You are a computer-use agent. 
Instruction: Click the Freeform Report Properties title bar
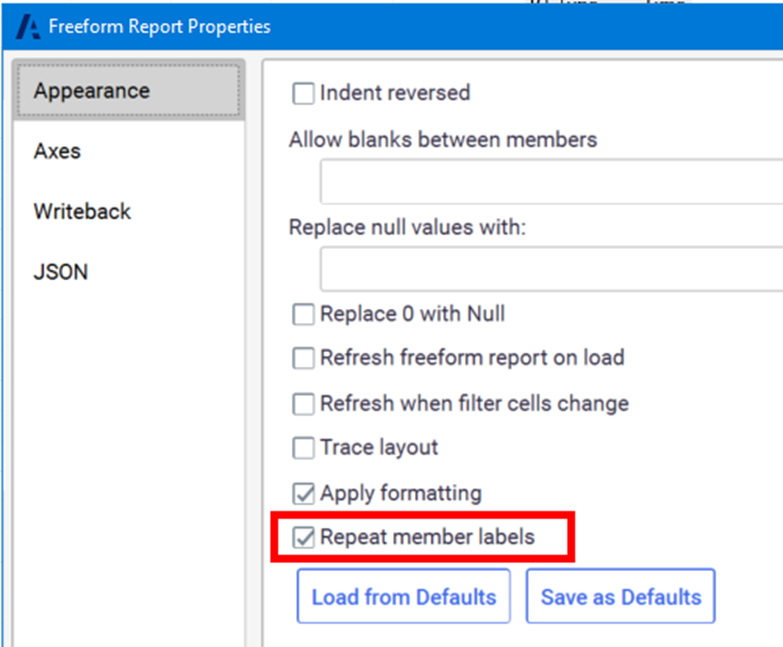pyautogui.click(x=400, y=26)
